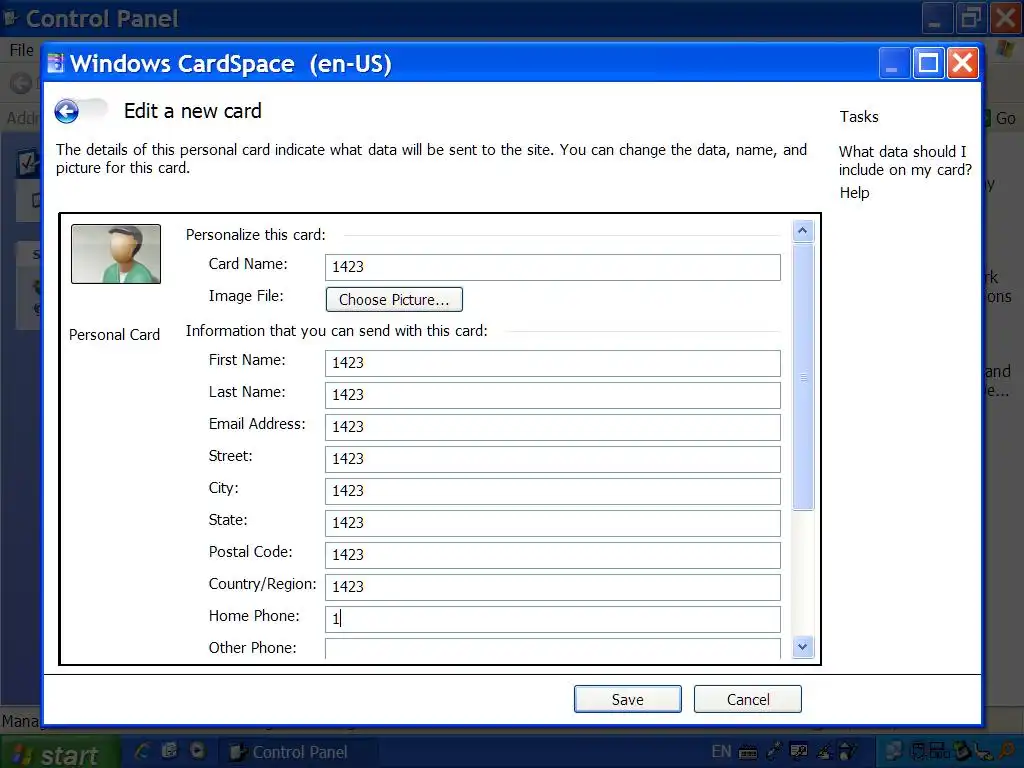Image resolution: width=1024 pixels, height=768 pixels.
Task: Click the keyboard icon in language bar
Action: (x=748, y=752)
